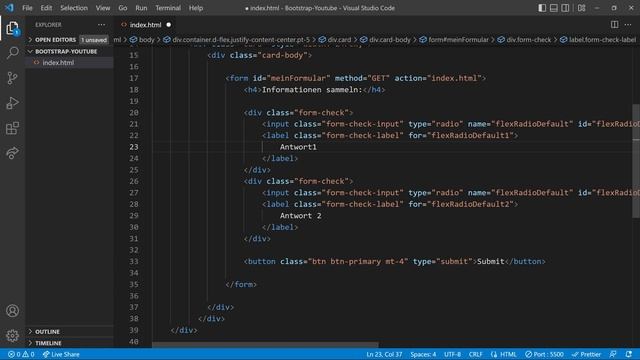This screenshot has width=640, height=360.
Task: Click breadcrumb div.card
Action: pyautogui.click(x=335, y=40)
